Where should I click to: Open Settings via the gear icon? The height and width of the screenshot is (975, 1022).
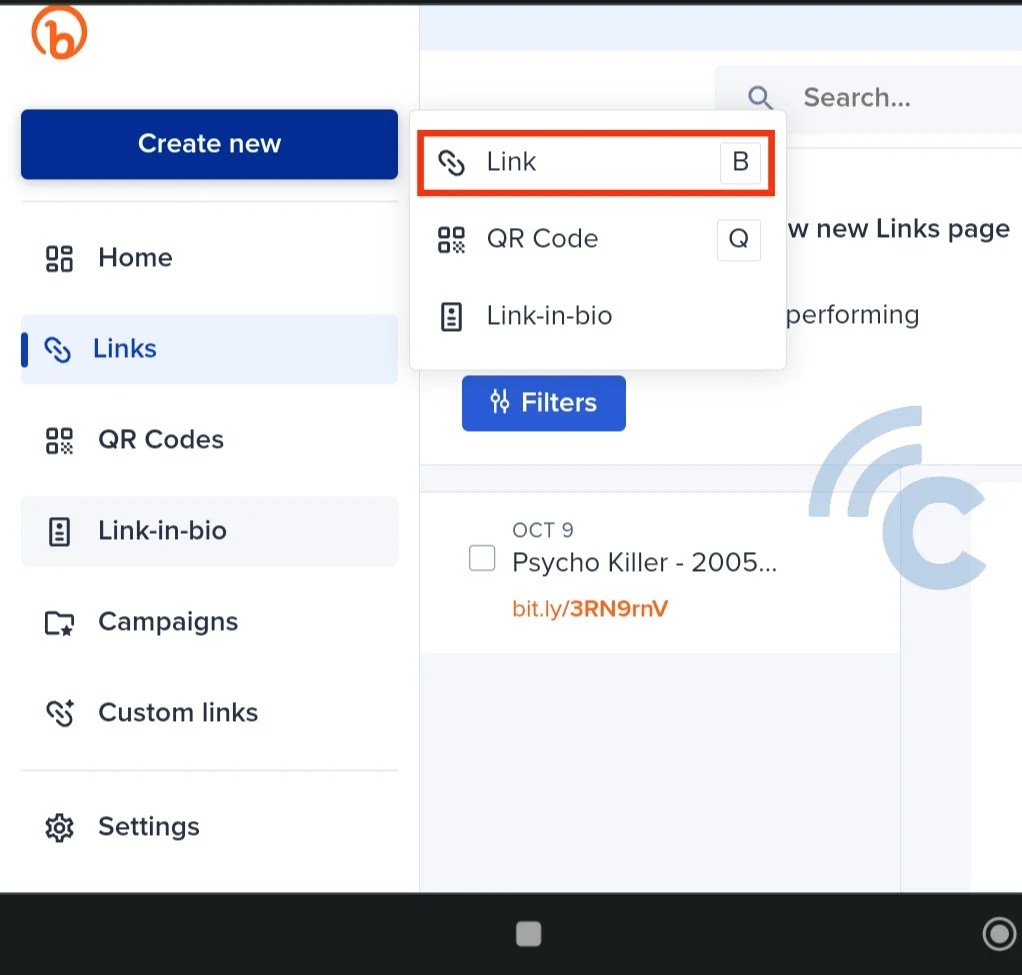tap(58, 827)
